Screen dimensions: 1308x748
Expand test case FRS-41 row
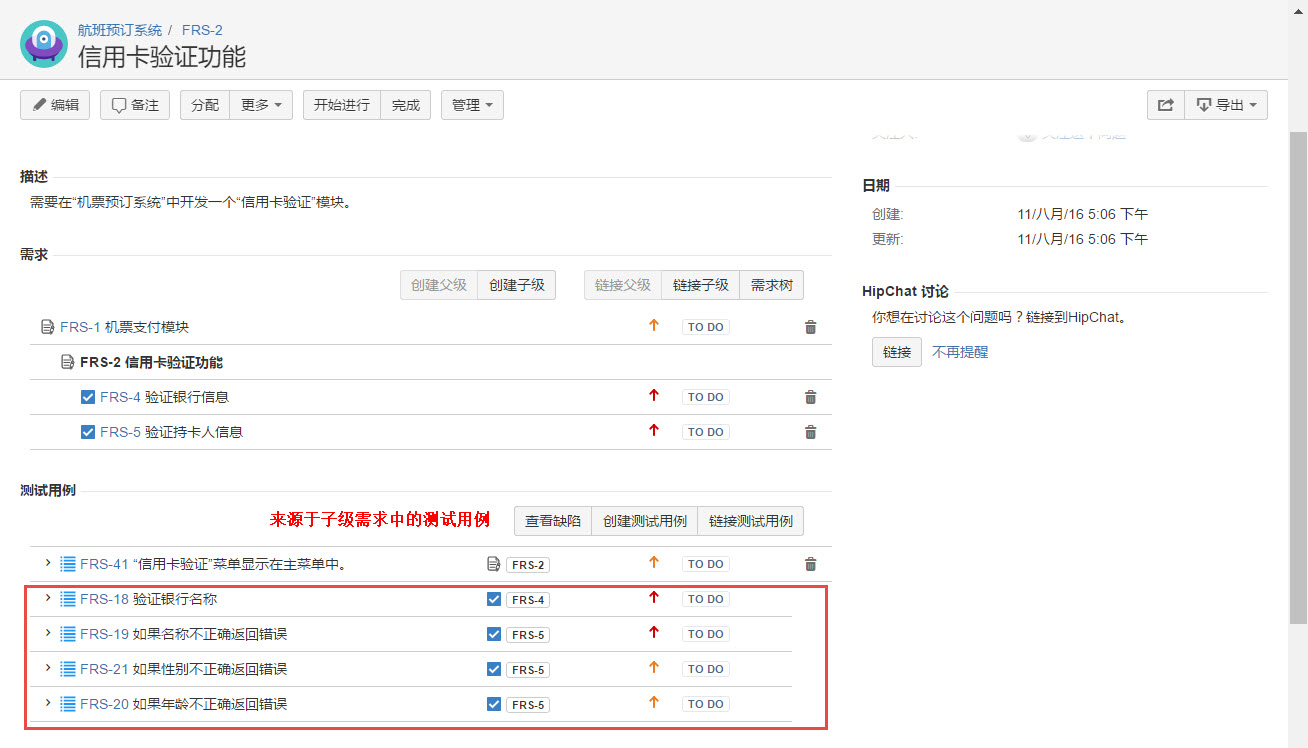coord(47,563)
